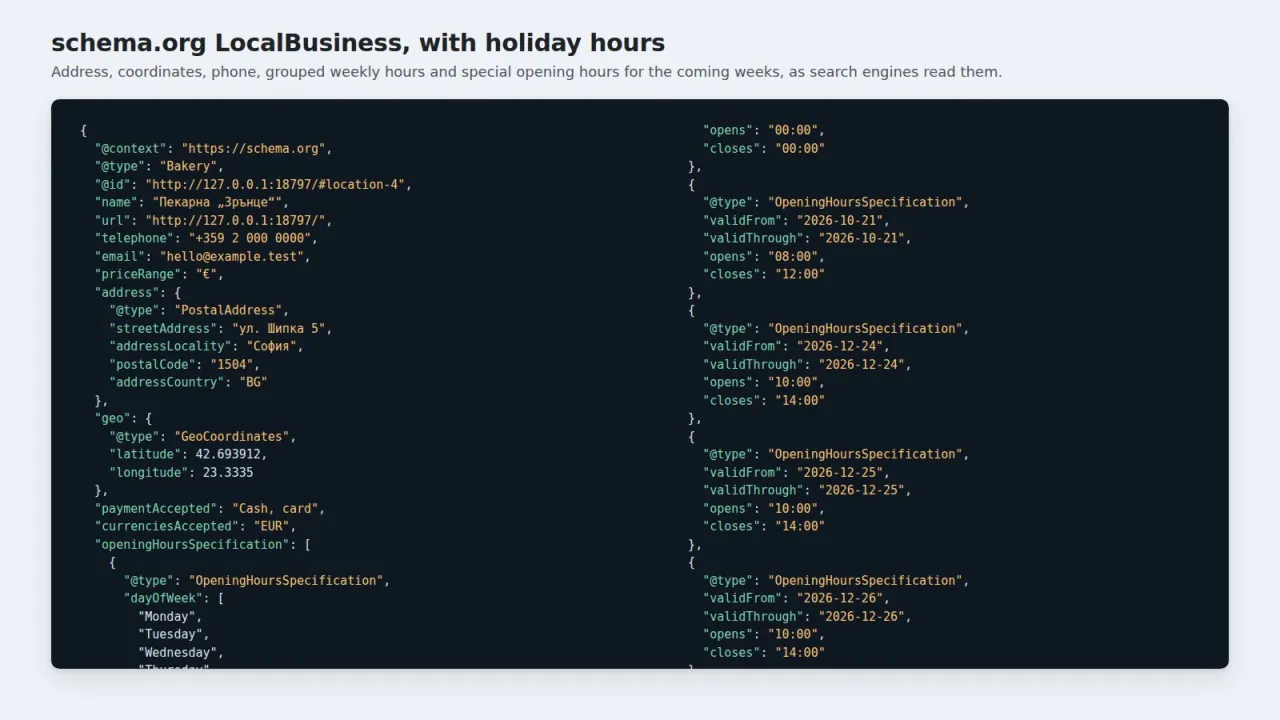Click the "@type": "Bakery" line
Screen dimensions: 1280x720
159,166
